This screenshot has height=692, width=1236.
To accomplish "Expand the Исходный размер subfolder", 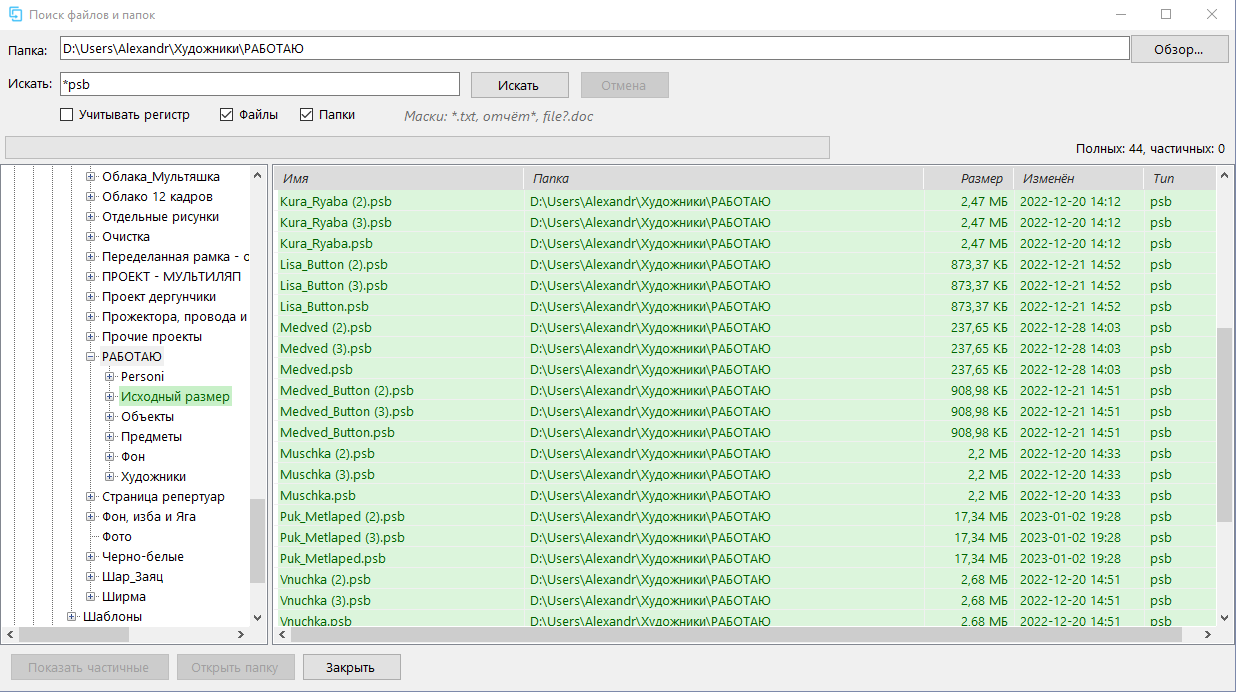I will coord(110,397).
